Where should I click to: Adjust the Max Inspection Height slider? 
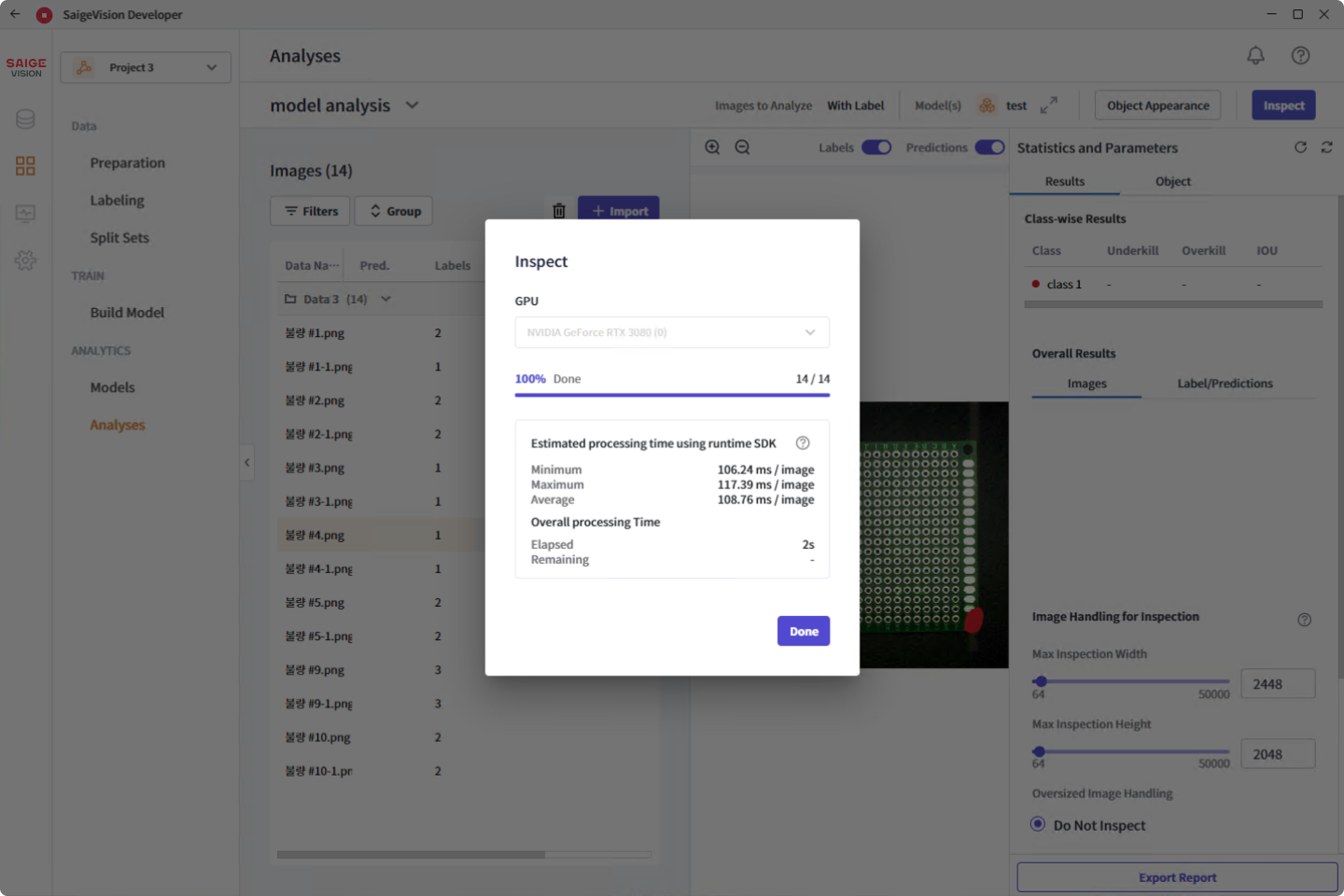tap(1130, 751)
